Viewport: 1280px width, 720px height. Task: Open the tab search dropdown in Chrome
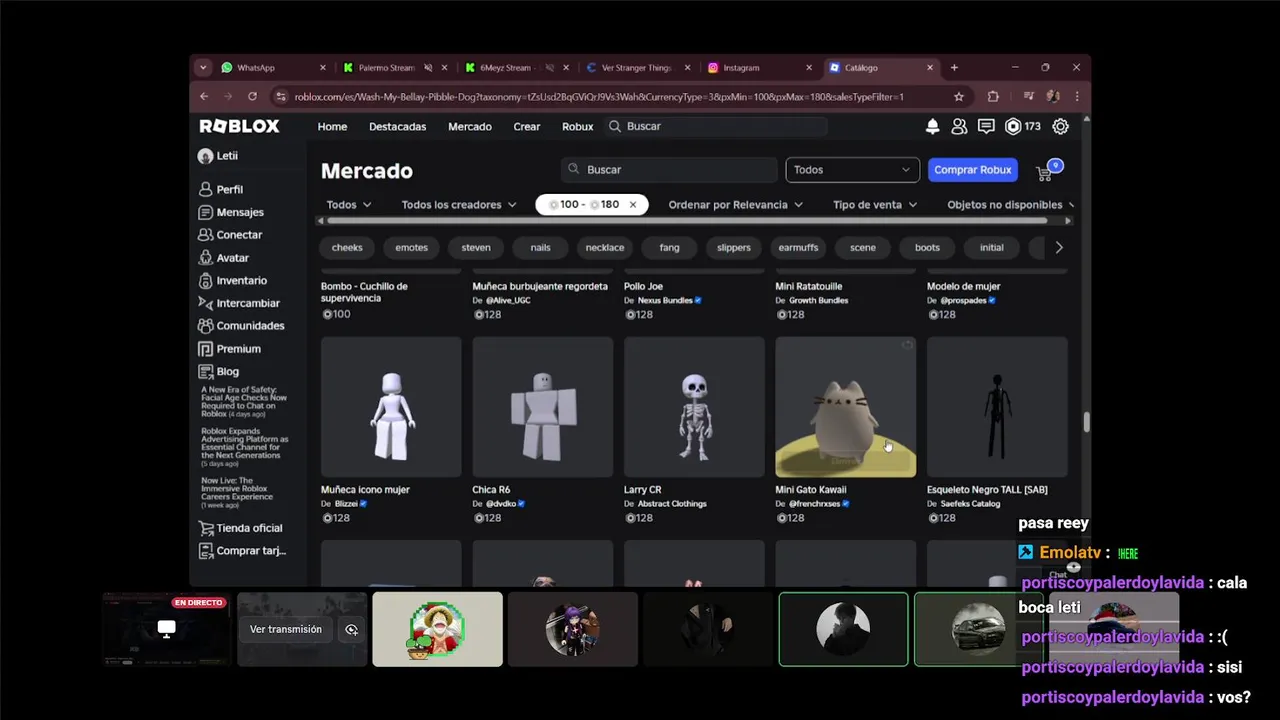click(x=203, y=68)
